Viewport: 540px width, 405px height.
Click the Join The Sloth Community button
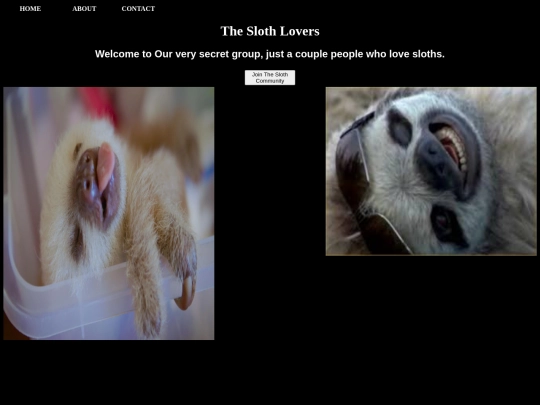click(270, 77)
